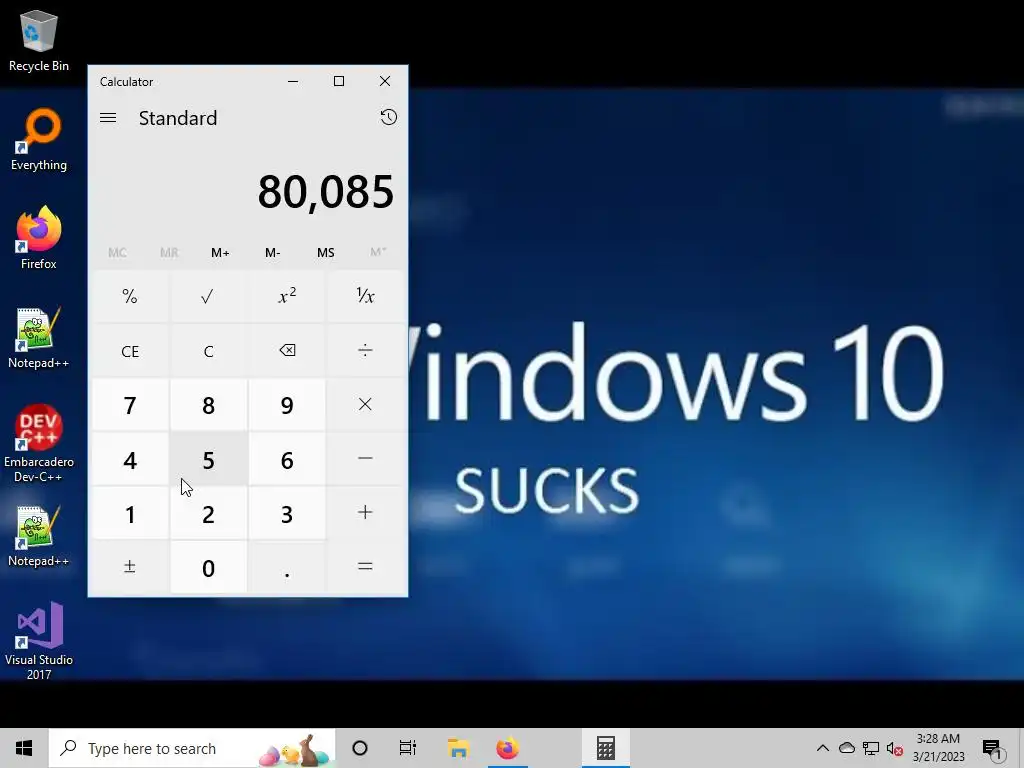Open the Calculator navigation hamburger menu
Image resolution: width=1024 pixels, height=768 pixels.
coord(108,118)
